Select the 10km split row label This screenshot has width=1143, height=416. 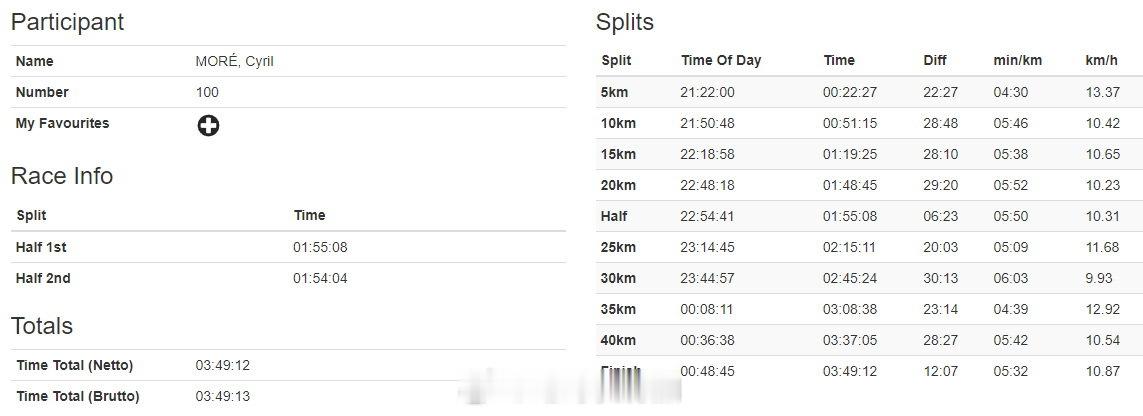coord(618,123)
